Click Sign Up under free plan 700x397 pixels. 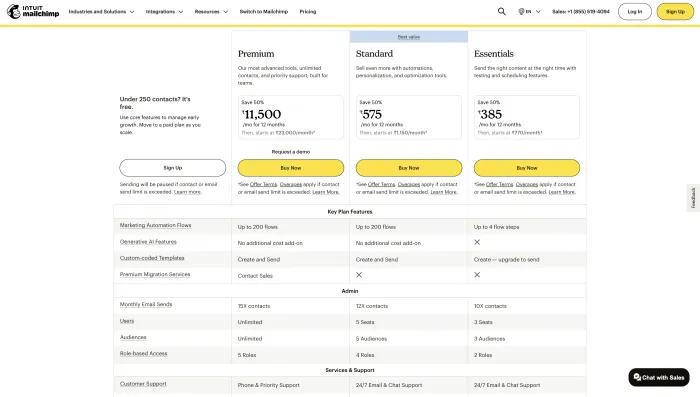coord(172,168)
